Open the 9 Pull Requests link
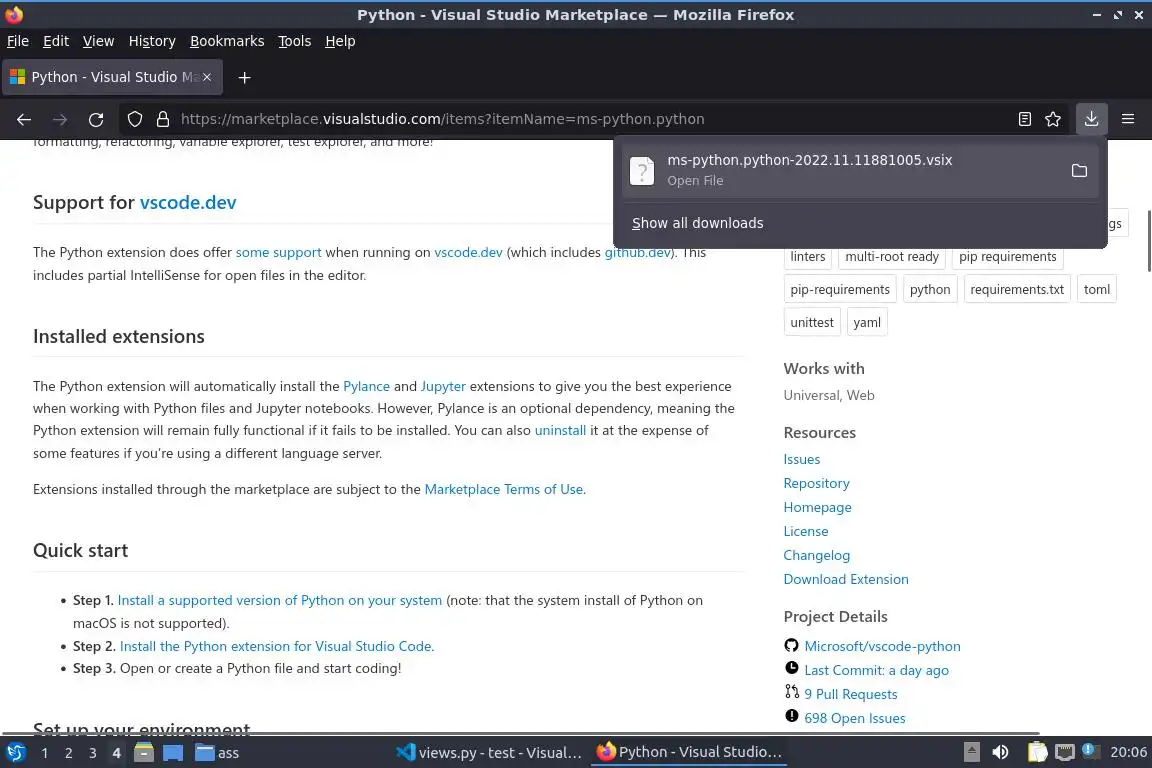 coord(850,695)
